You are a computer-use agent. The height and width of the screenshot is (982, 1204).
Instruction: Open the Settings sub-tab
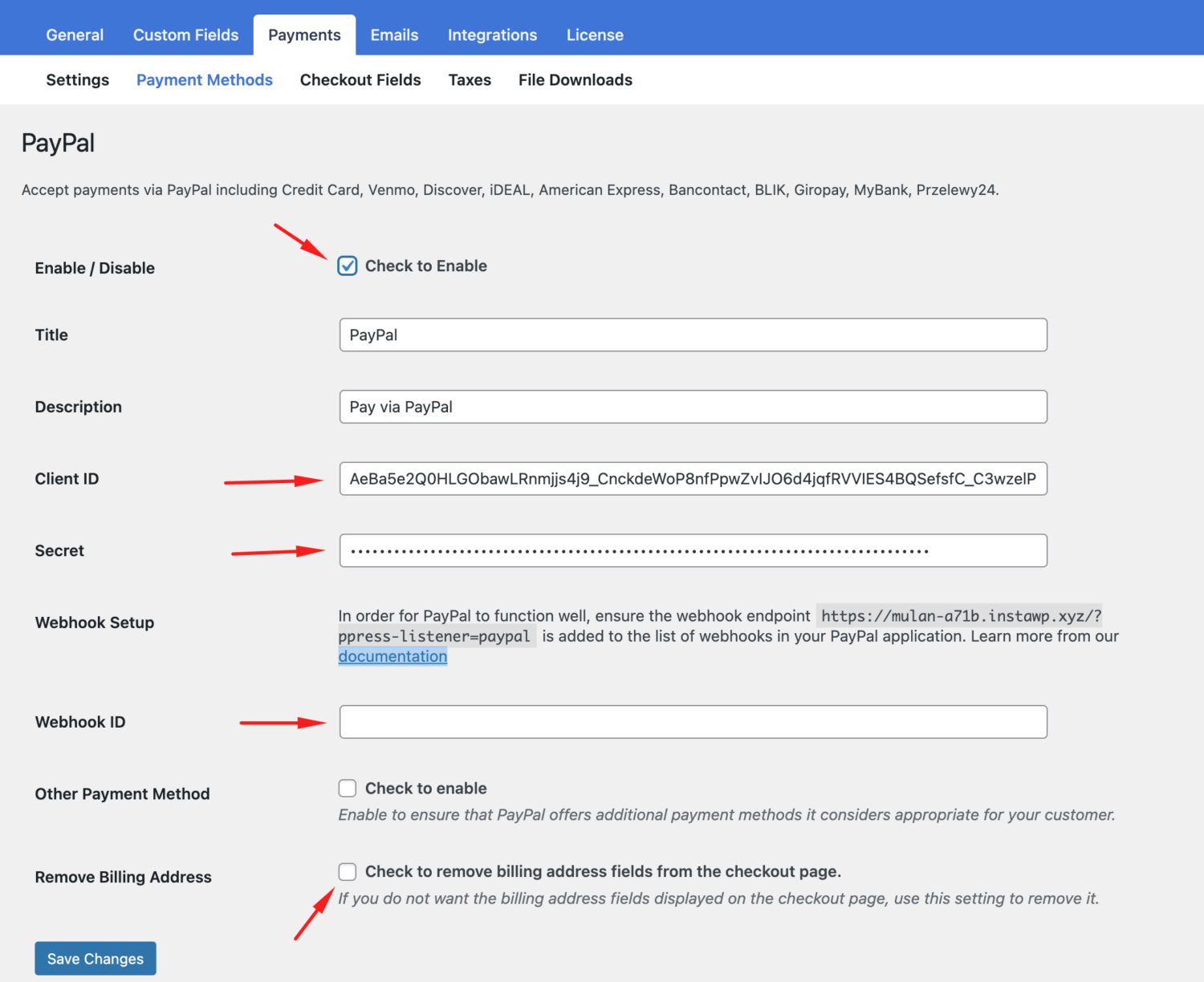pyautogui.click(x=77, y=80)
